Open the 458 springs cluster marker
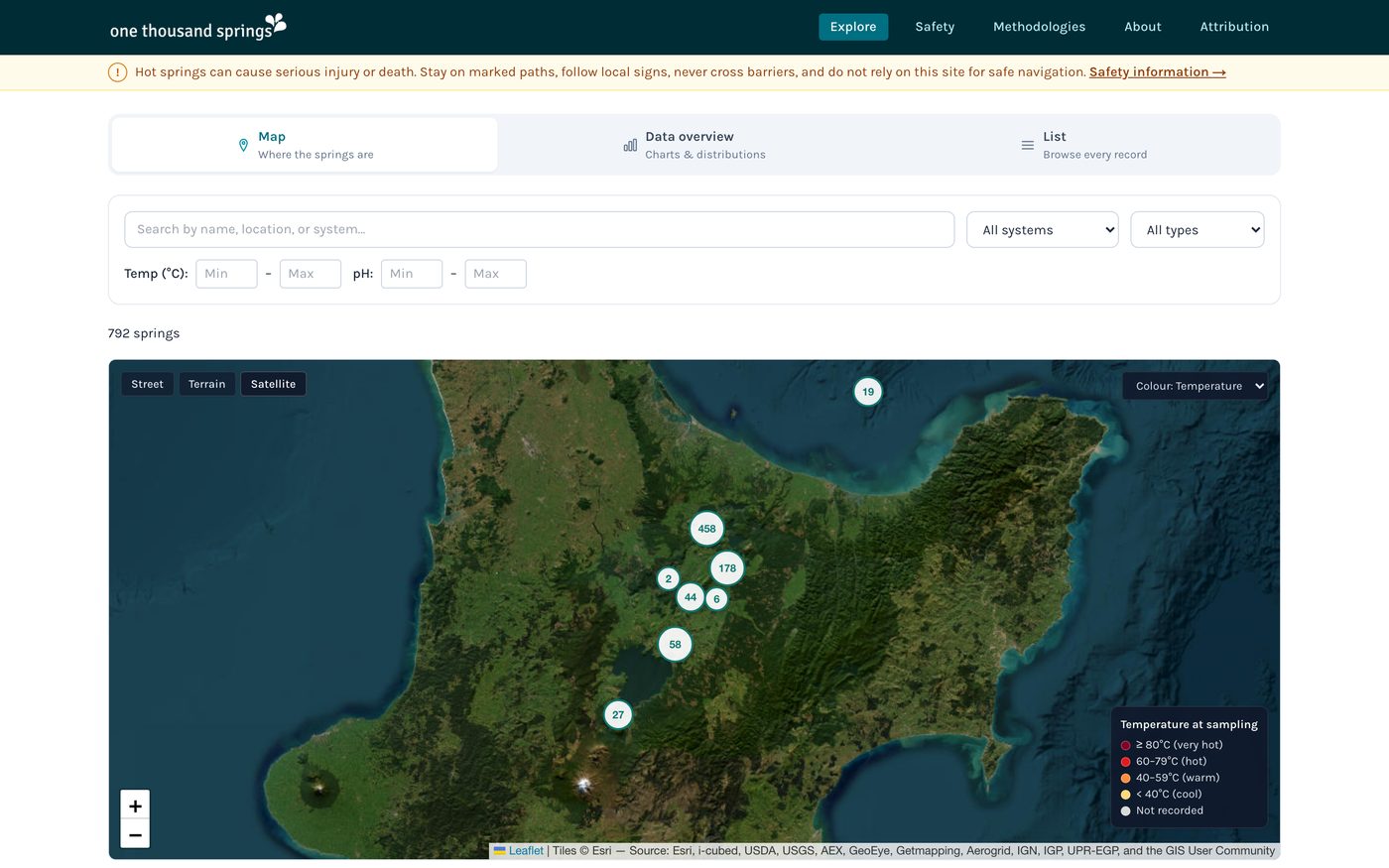This screenshot has width=1389, height=868. coord(706,529)
